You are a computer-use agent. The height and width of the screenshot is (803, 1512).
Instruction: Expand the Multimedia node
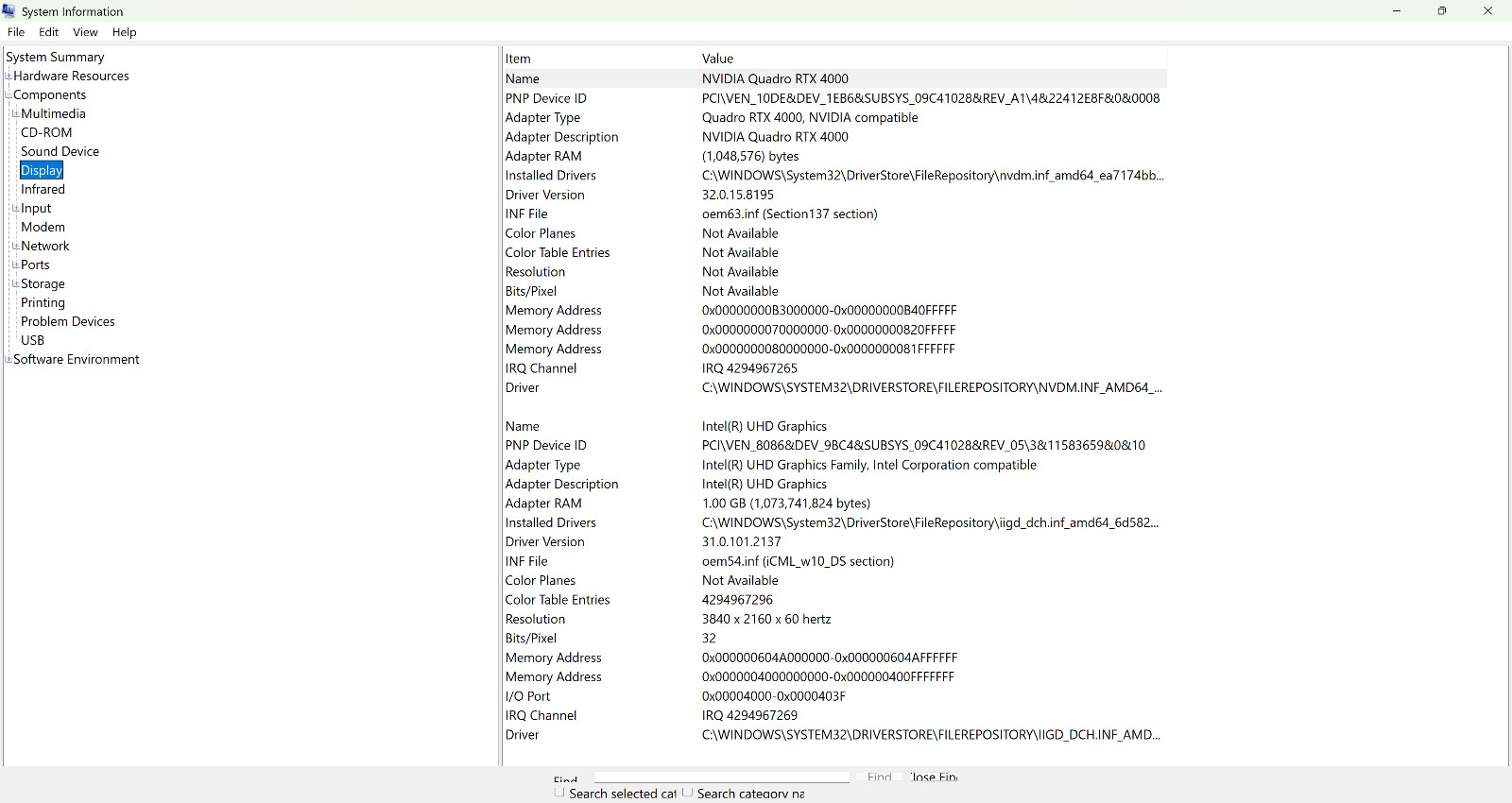click(16, 114)
